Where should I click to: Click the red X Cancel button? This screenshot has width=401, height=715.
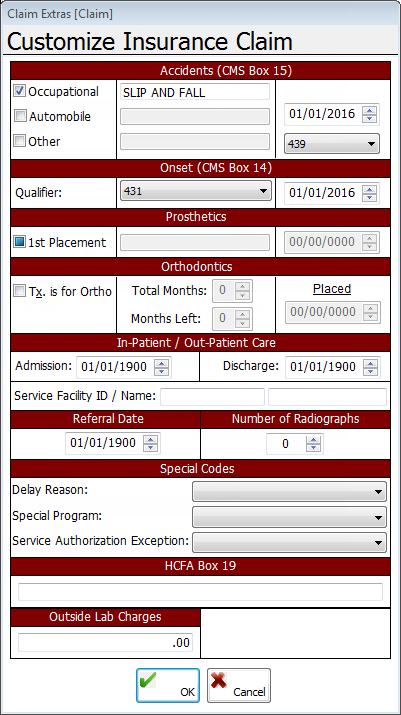(239, 685)
